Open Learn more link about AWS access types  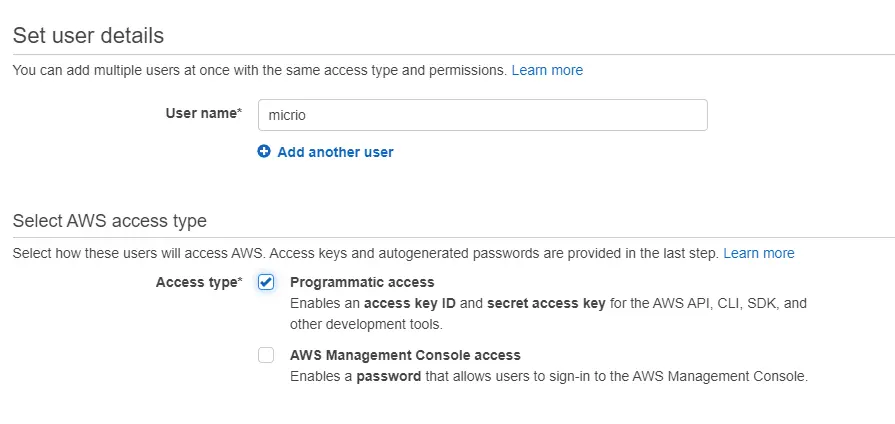tap(759, 253)
